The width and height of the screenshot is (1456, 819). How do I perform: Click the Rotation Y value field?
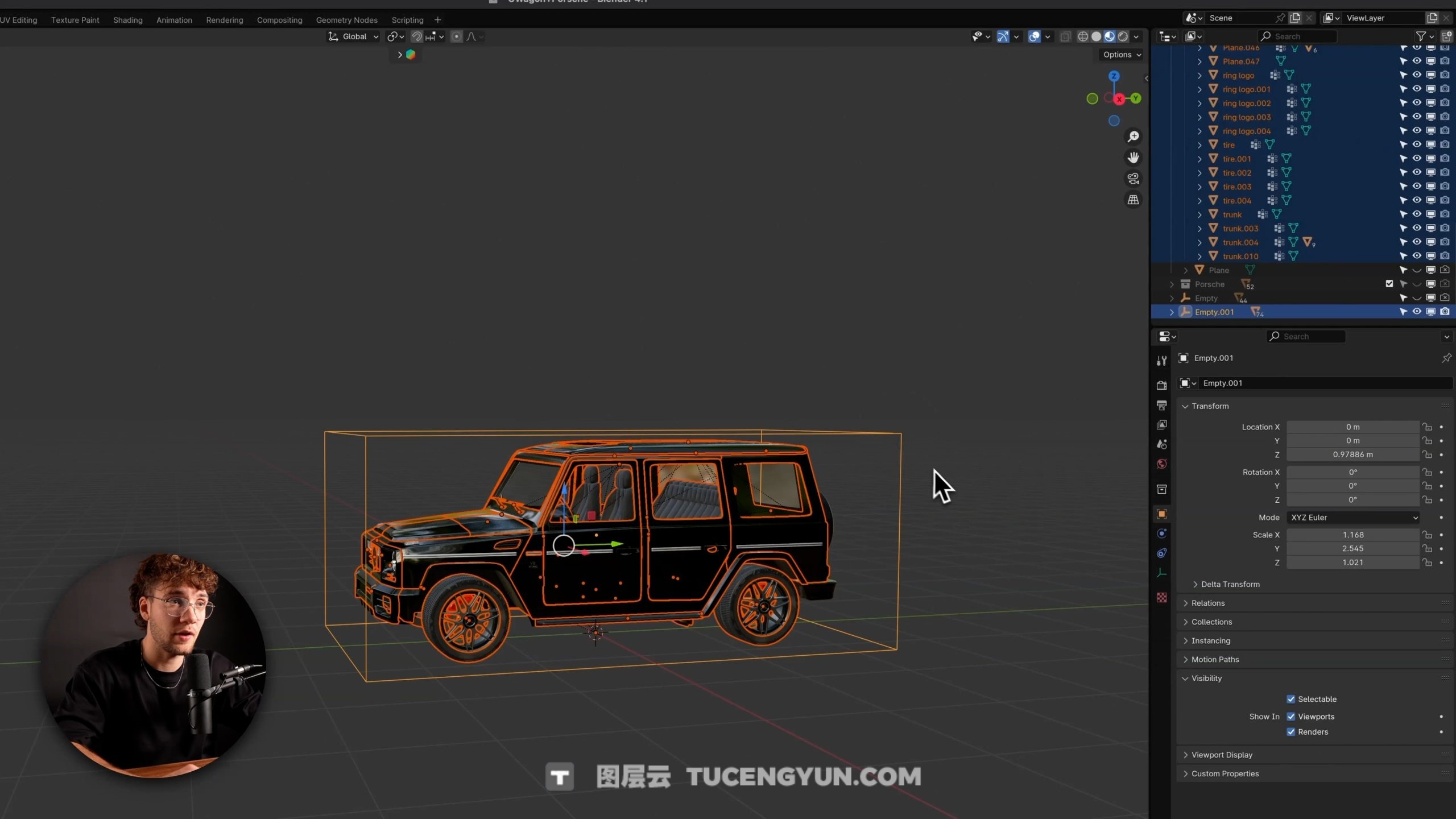[1353, 486]
